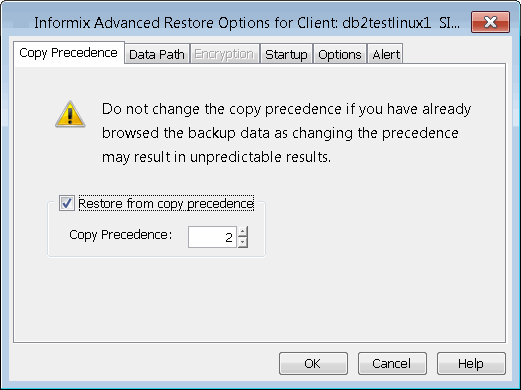The width and height of the screenshot is (521, 390).
Task: Click the yellow warning triangle icon
Action: point(70,114)
